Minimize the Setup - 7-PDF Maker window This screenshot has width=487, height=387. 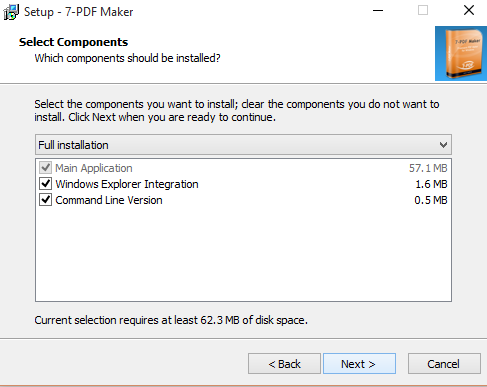378,10
